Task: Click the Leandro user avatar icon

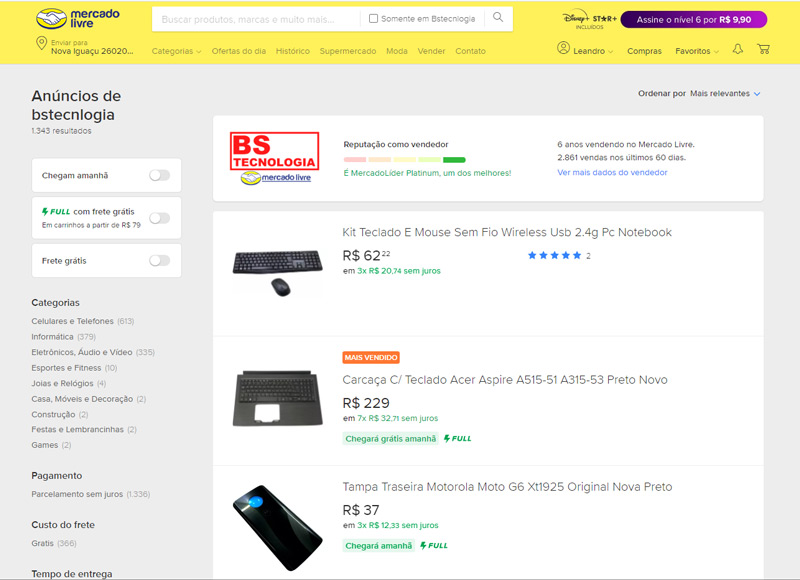Action: click(563, 48)
